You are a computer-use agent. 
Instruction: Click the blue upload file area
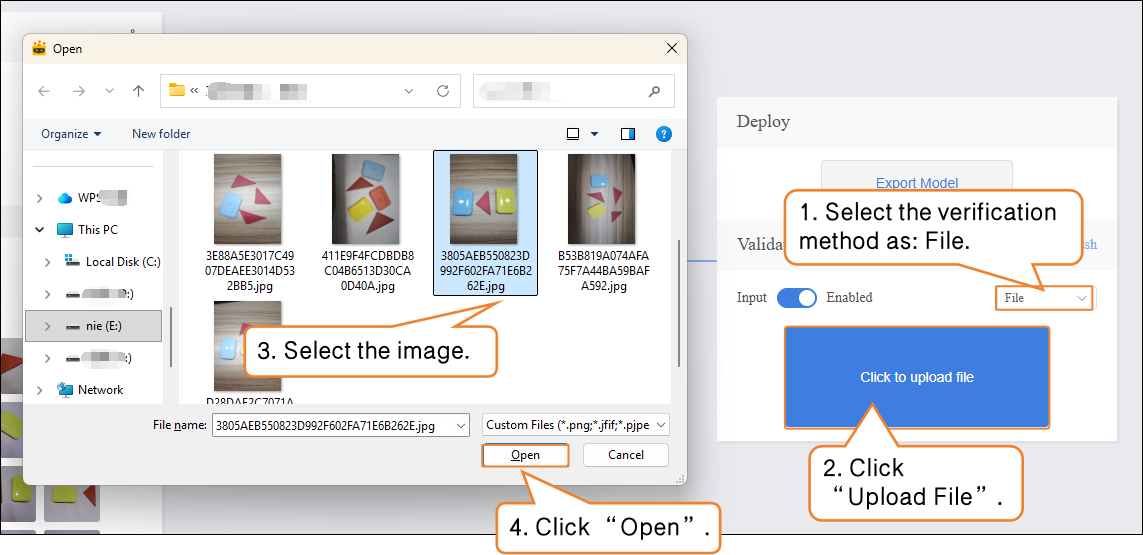pyautogui.click(x=916, y=377)
